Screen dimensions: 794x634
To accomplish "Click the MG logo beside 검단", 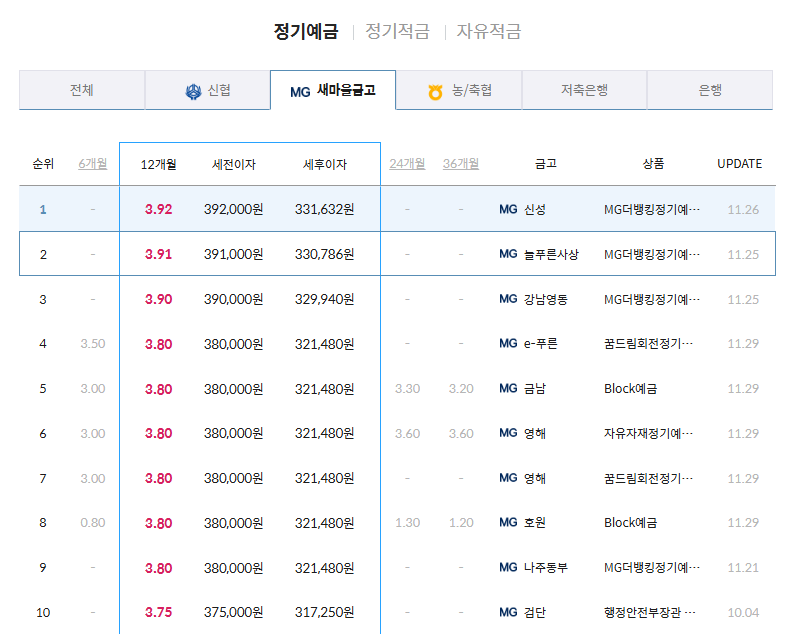I will (508, 612).
